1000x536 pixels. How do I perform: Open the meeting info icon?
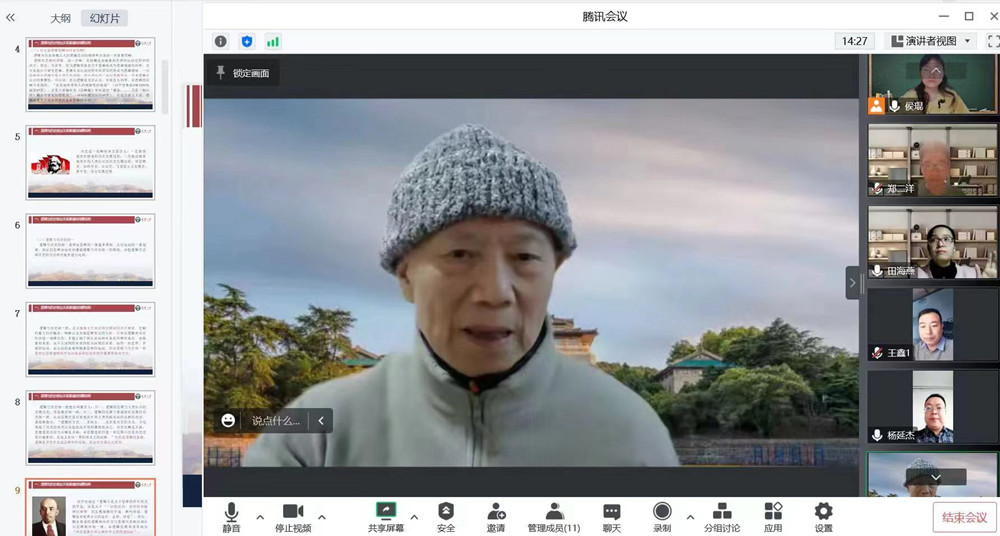click(x=220, y=41)
